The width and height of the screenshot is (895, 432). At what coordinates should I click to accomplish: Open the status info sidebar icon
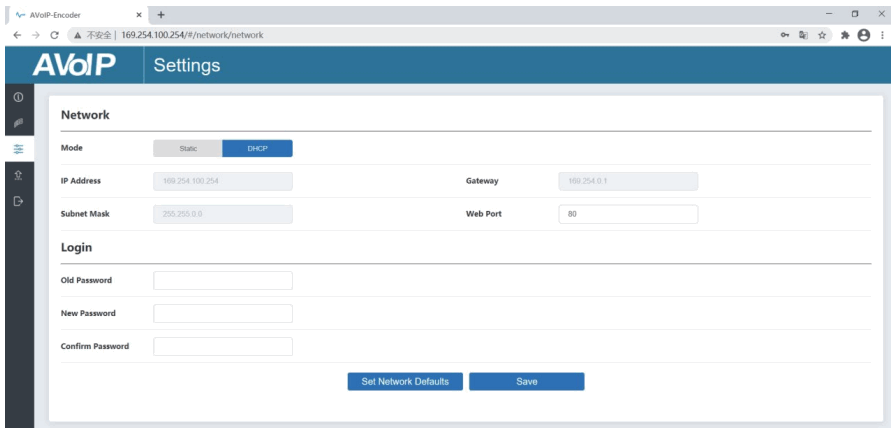[x=18, y=97]
